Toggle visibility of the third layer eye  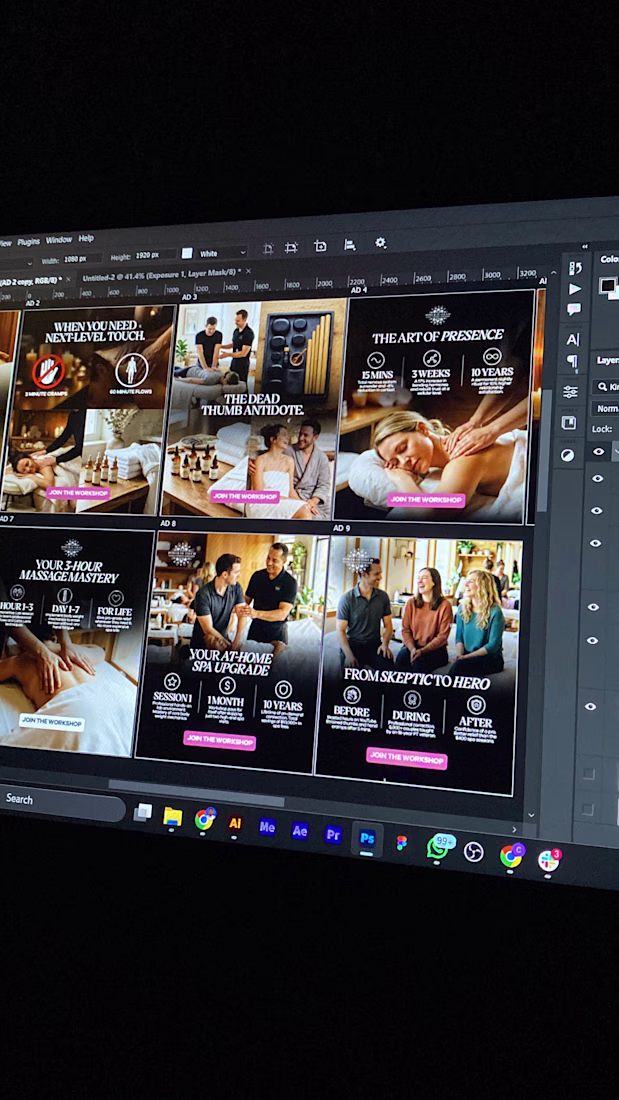tap(597, 511)
